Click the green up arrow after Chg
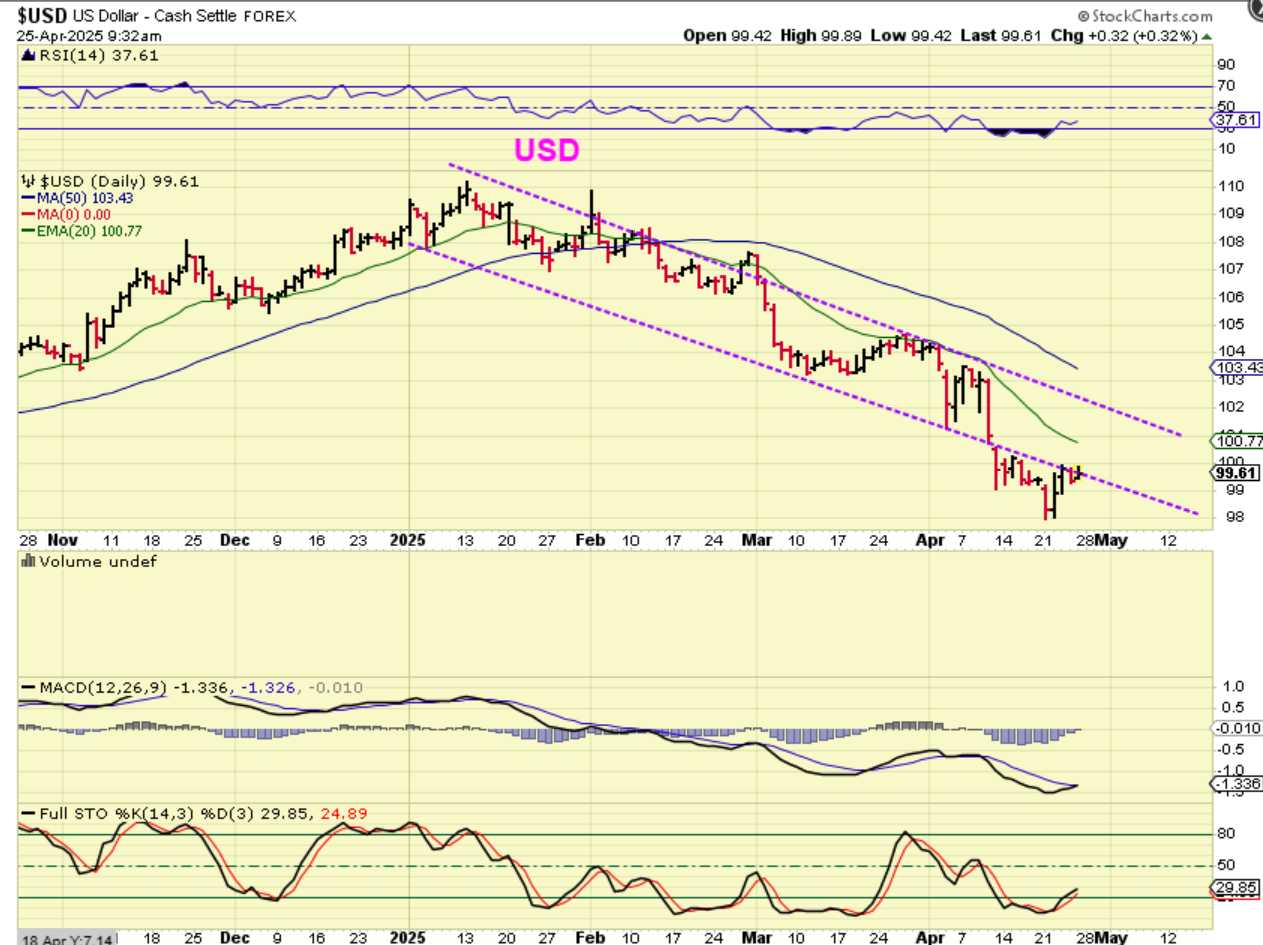 pyautogui.click(x=1206, y=36)
